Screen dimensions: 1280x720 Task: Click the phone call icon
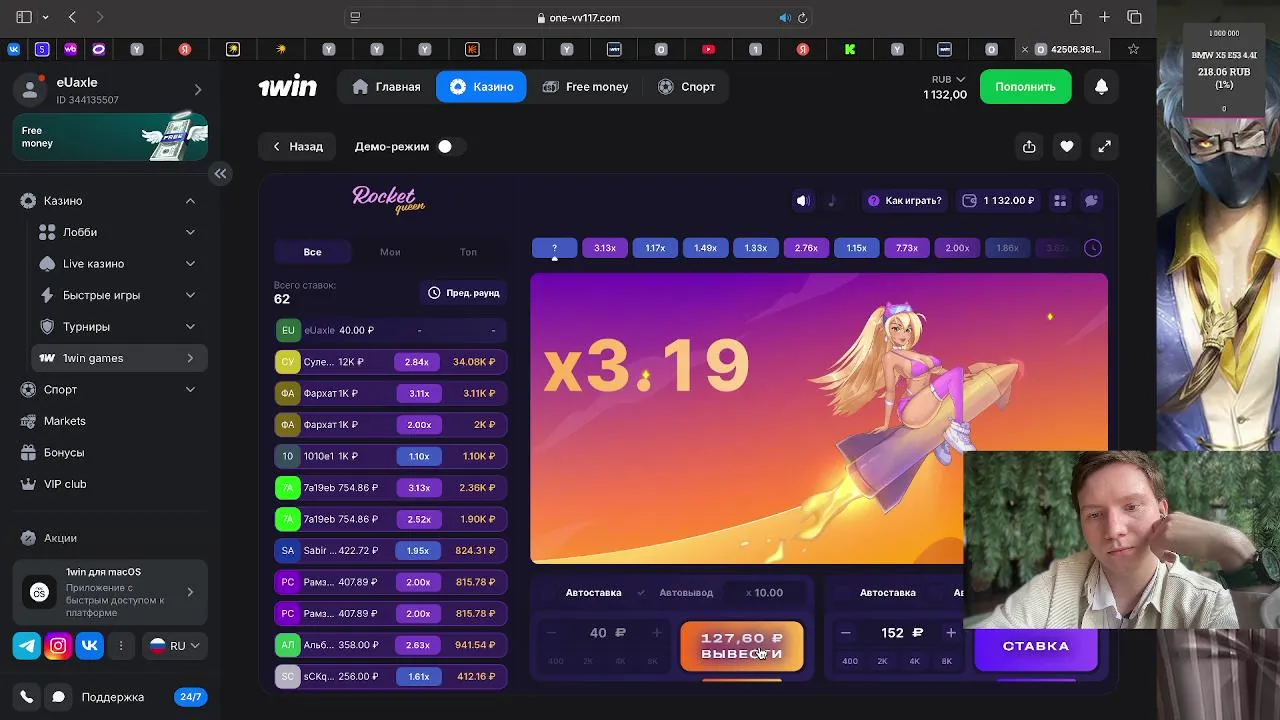pos(27,697)
